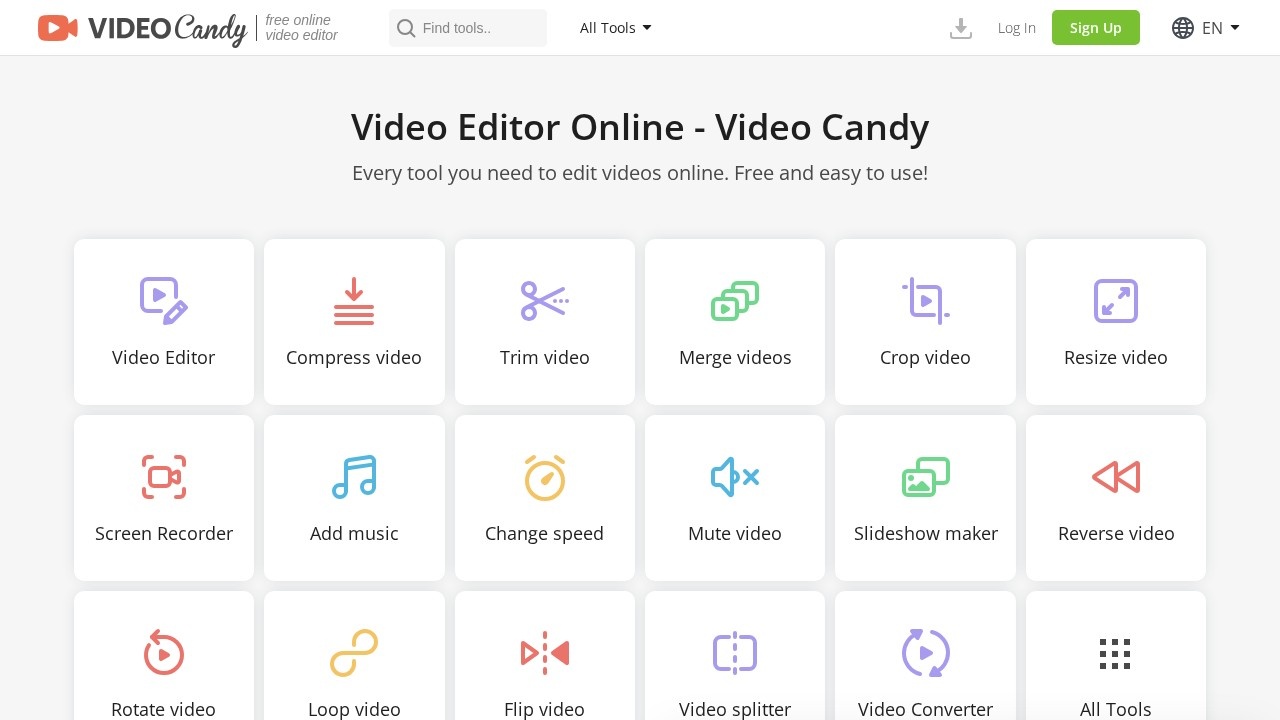Click the Add music label
Image resolution: width=1280 pixels, height=720 pixels.
[354, 533]
